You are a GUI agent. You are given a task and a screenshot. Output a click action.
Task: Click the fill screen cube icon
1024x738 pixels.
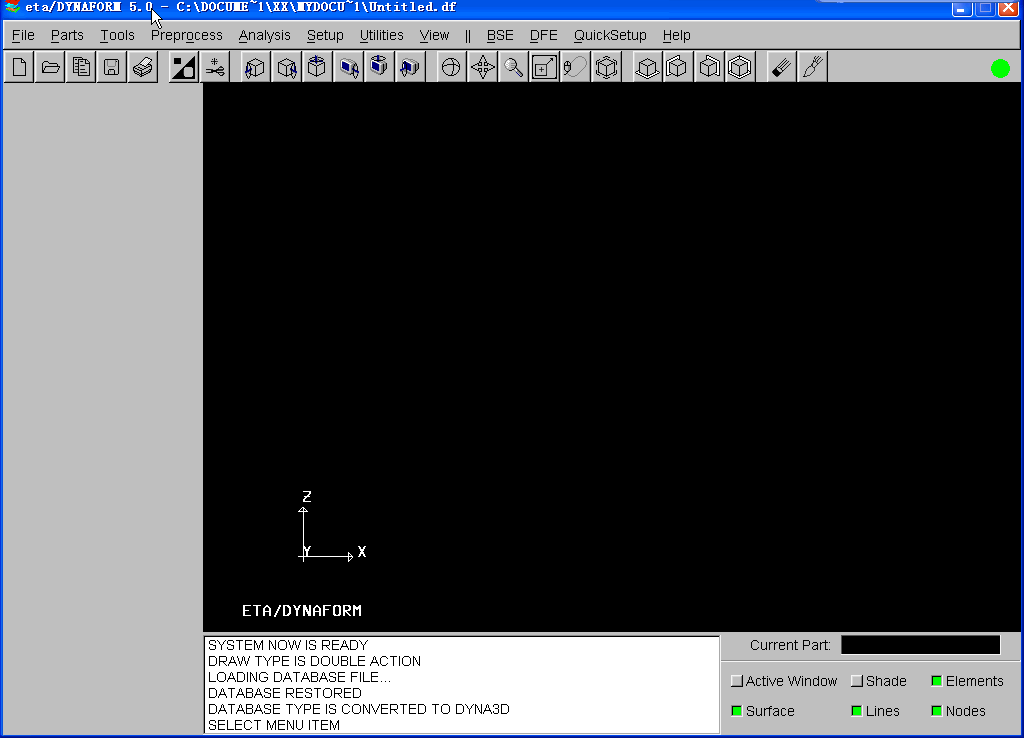click(x=606, y=67)
